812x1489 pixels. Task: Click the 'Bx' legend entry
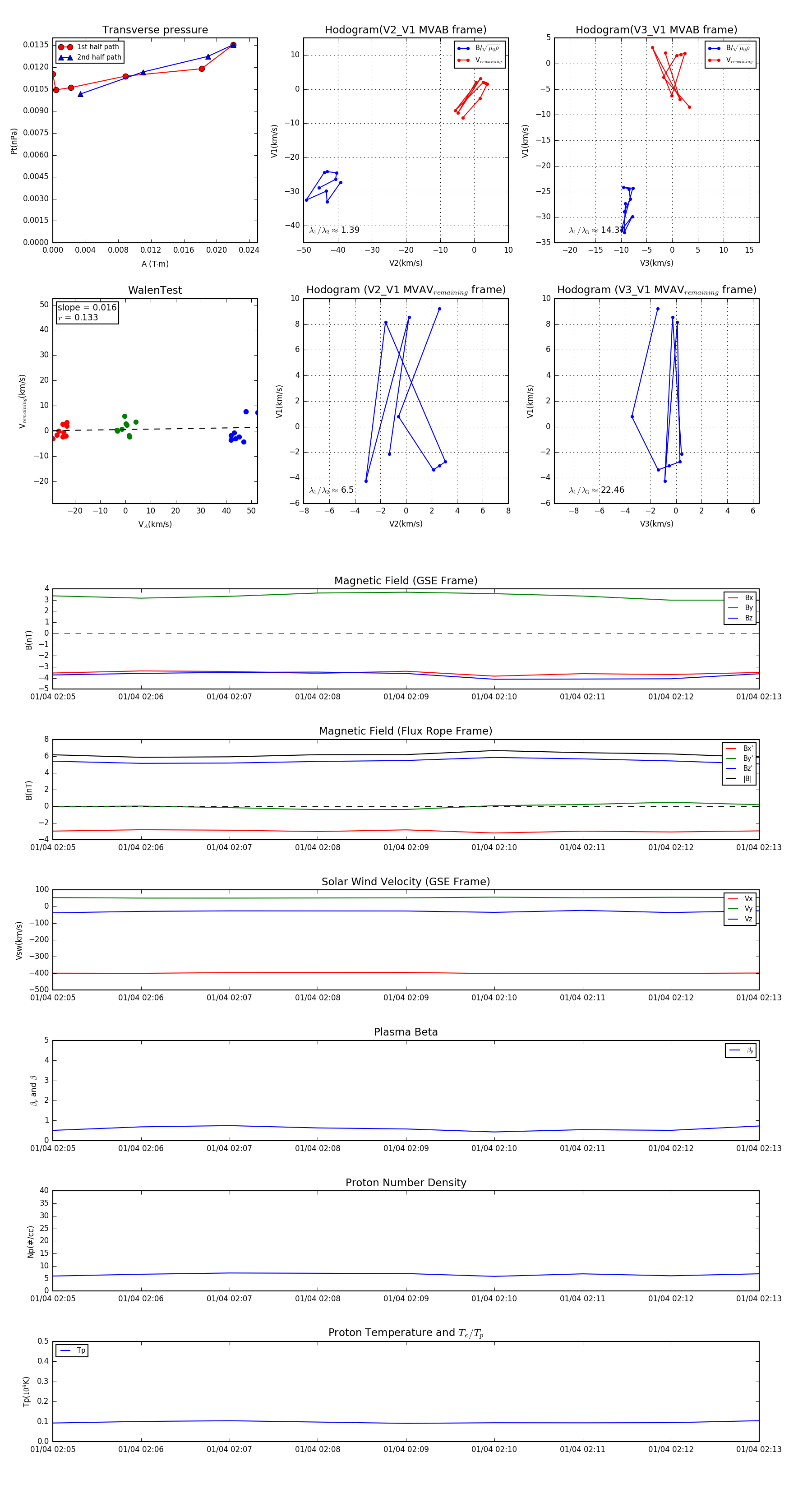coord(740,598)
